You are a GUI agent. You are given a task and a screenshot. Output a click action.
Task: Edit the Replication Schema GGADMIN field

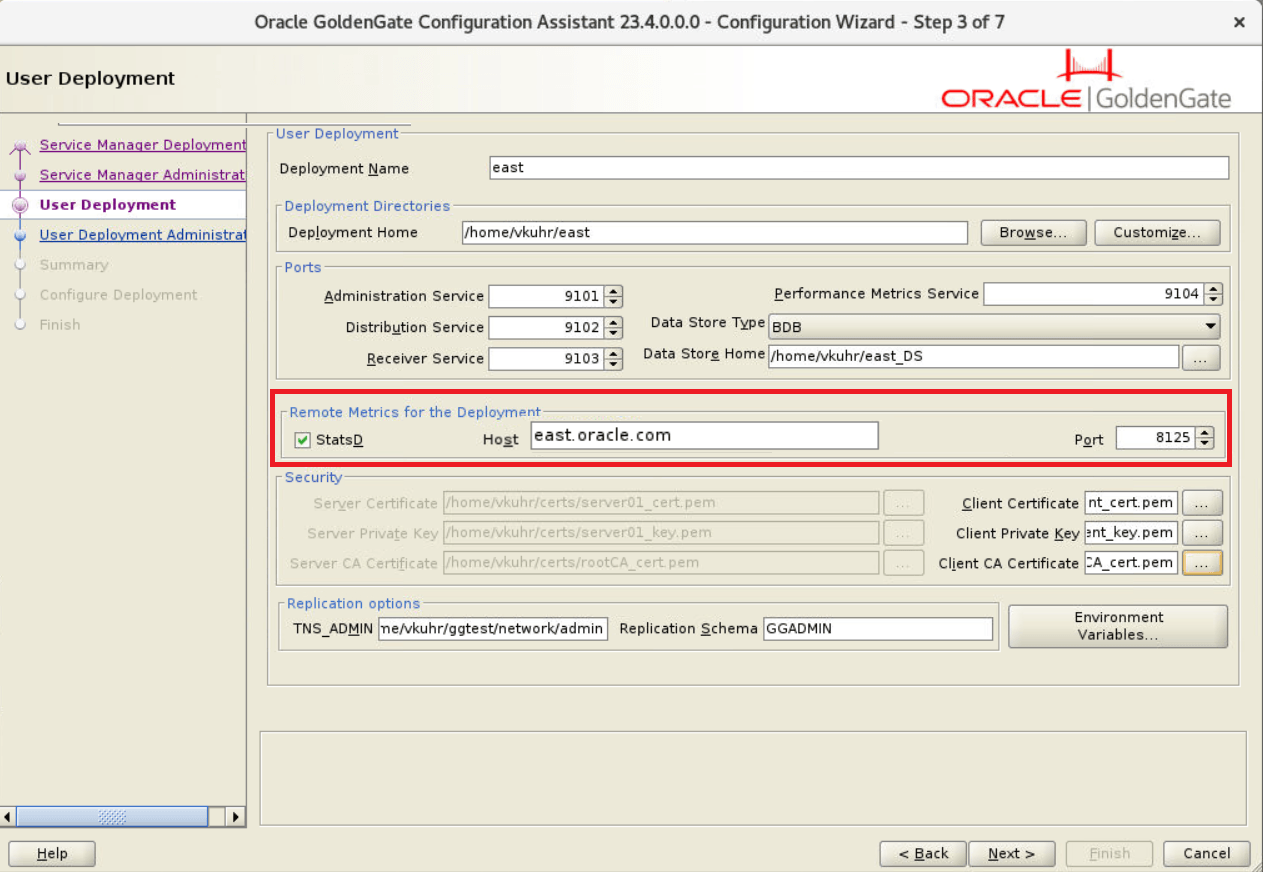click(x=877, y=628)
